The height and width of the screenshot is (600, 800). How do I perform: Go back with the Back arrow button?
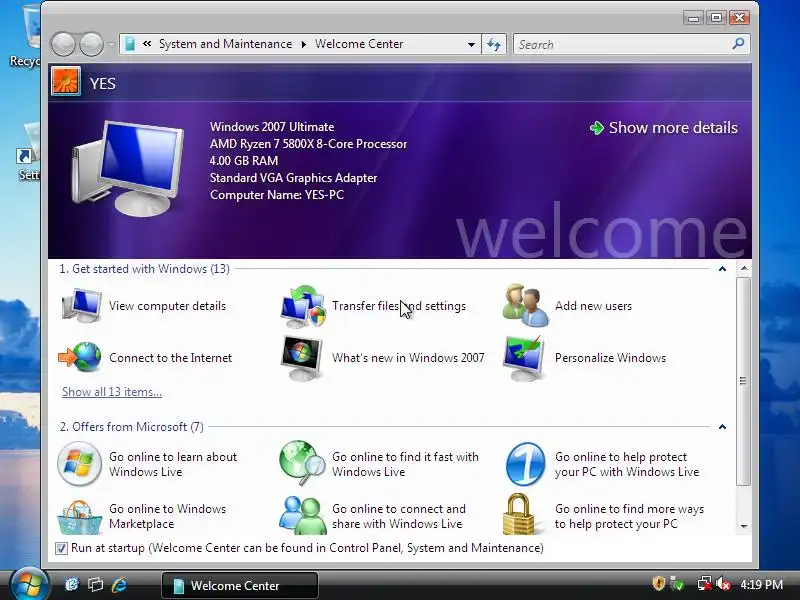[63, 44]
